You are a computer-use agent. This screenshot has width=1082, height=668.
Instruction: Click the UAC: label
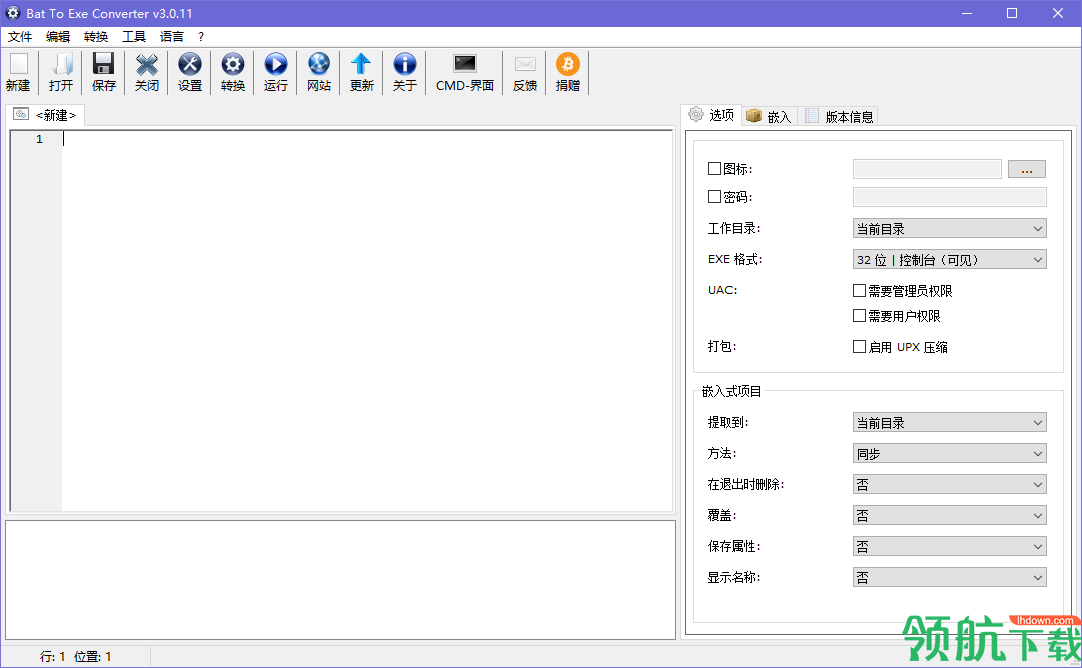722,290
